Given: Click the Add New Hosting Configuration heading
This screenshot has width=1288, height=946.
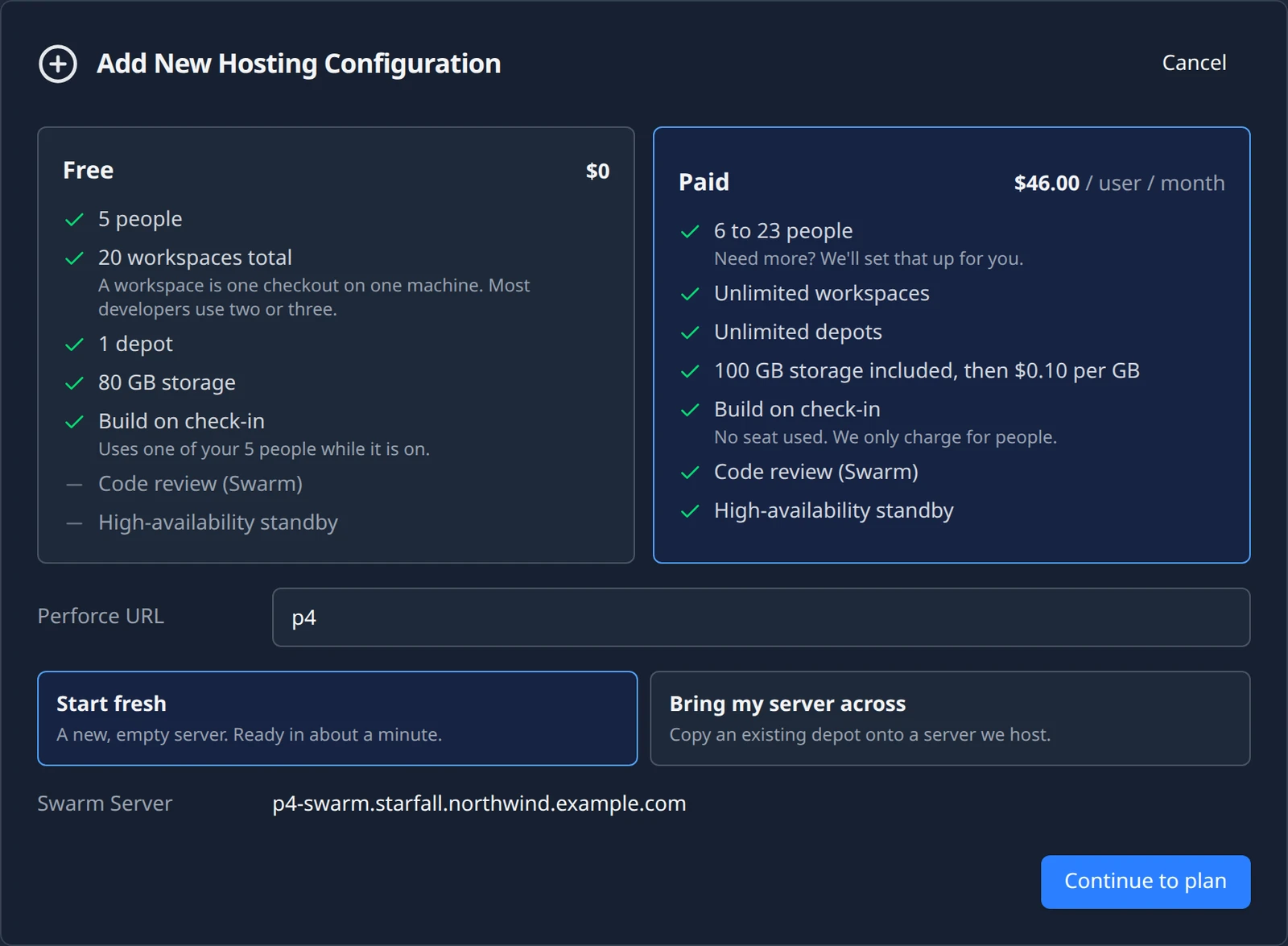Looking at the screenshot, I should 299,64.
